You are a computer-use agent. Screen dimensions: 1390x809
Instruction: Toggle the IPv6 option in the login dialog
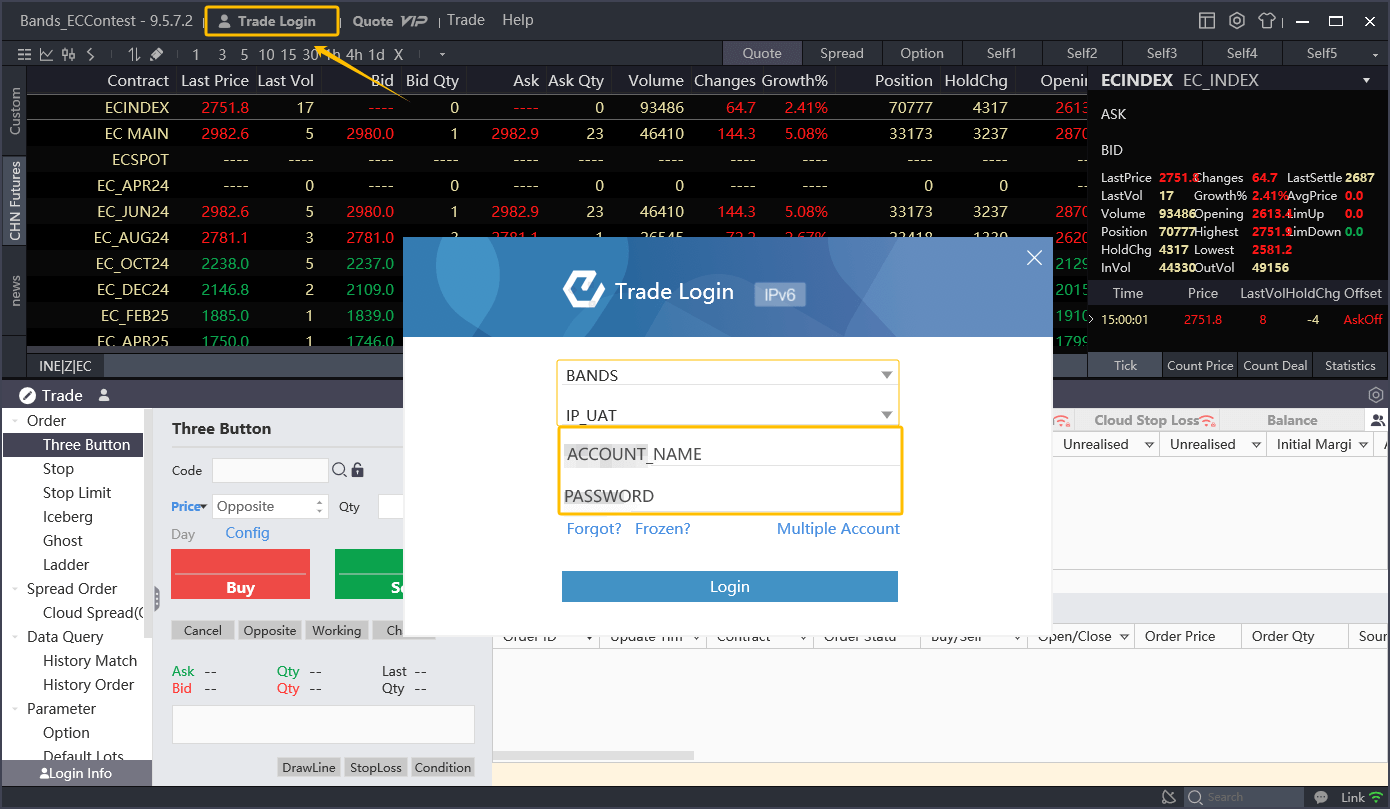[x=780, y=295]
